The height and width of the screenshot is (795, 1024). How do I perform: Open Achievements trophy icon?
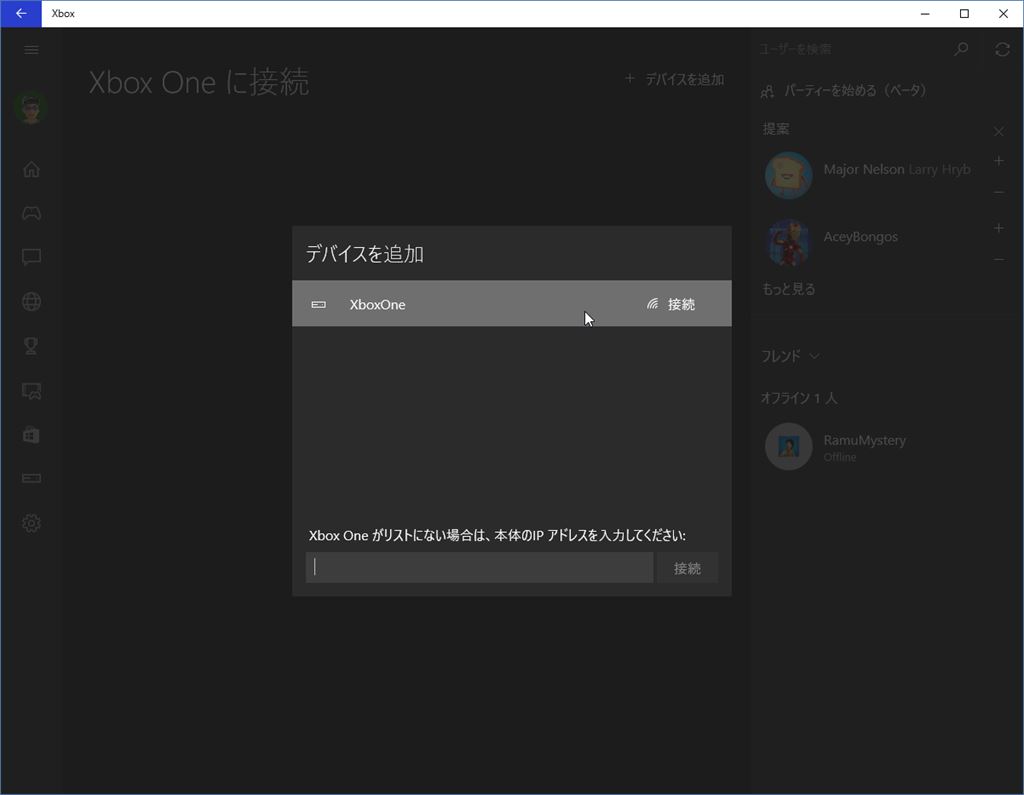coord(31,346)
